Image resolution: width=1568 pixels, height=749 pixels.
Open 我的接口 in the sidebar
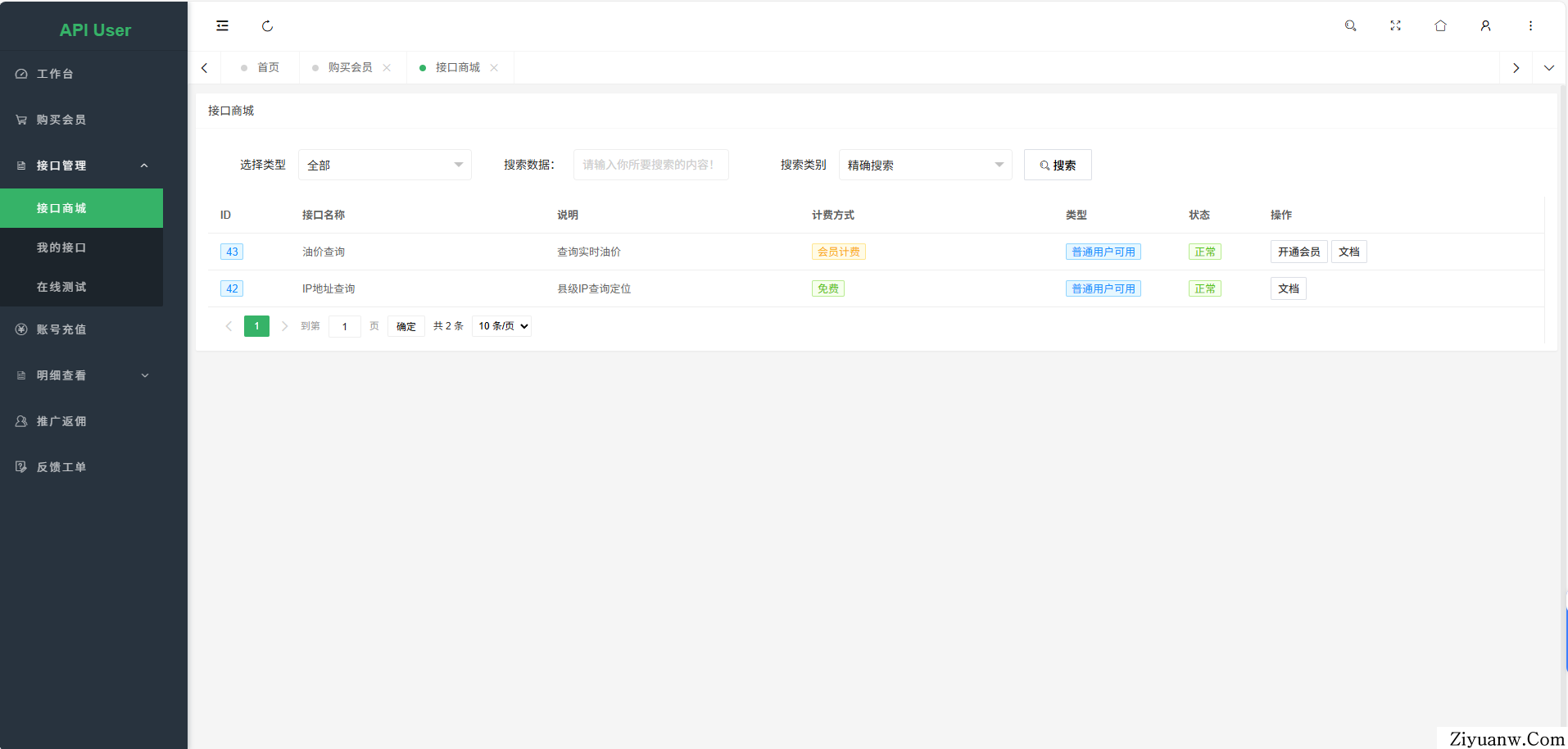82,247
